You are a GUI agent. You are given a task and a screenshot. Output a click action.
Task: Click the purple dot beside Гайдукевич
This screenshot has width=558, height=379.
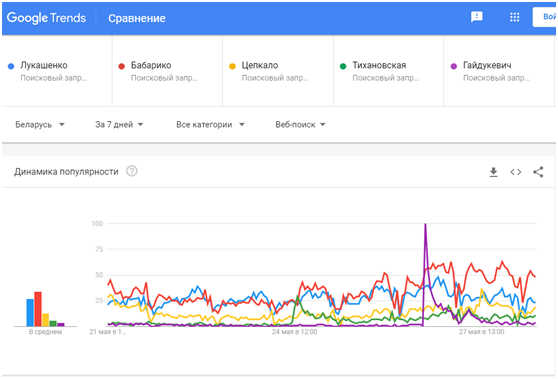pos(454,66)
